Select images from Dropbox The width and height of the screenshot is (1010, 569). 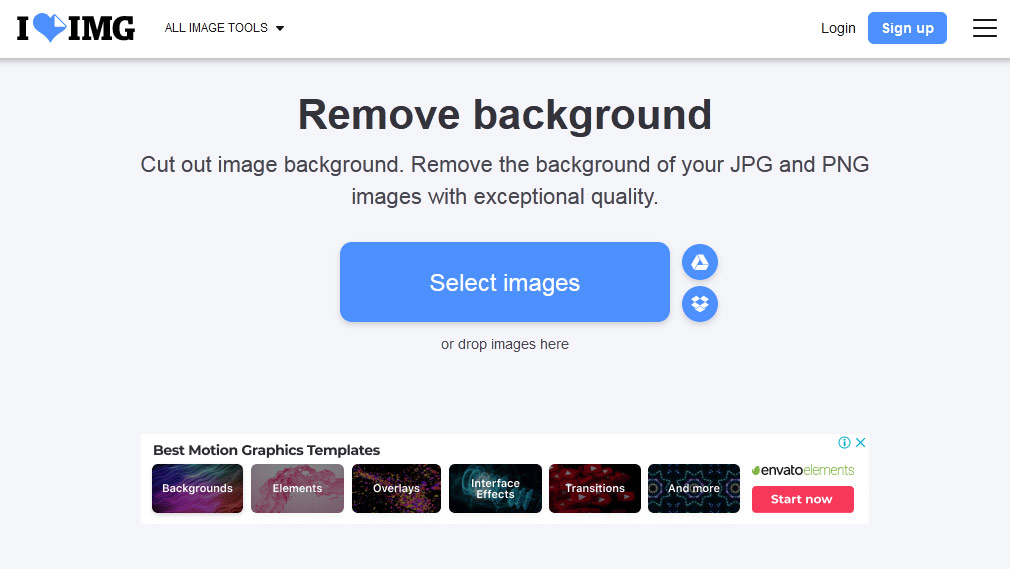[x=700, y=304]
